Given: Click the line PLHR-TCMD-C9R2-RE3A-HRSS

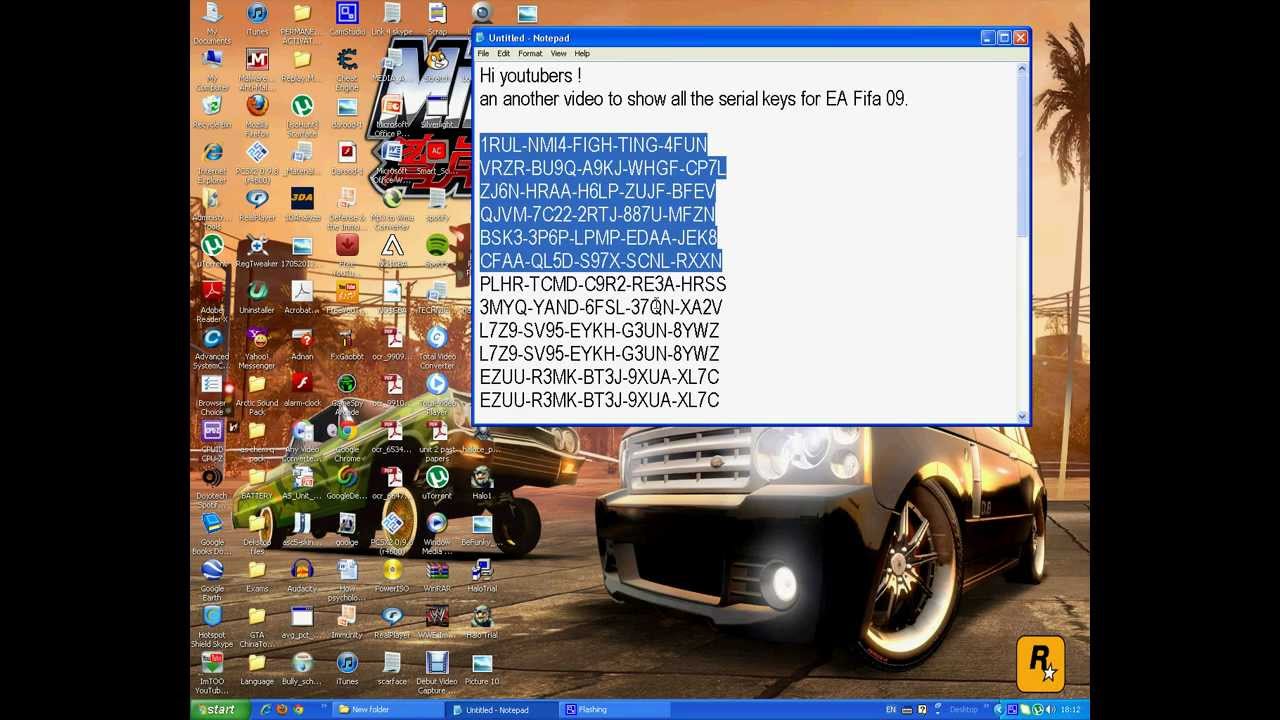Looking at the screenshot, I should pyautogui.click(x=603, y=285).
